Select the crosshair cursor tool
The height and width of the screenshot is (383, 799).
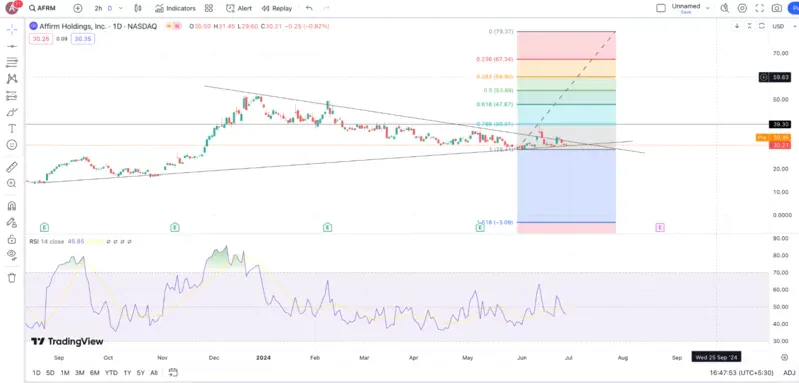point(12,29)
